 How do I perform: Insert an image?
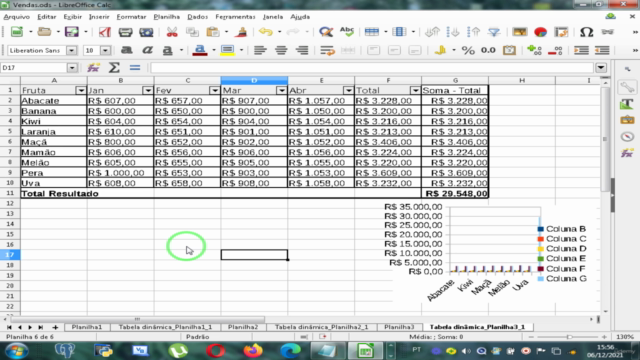tap(520, 32)
